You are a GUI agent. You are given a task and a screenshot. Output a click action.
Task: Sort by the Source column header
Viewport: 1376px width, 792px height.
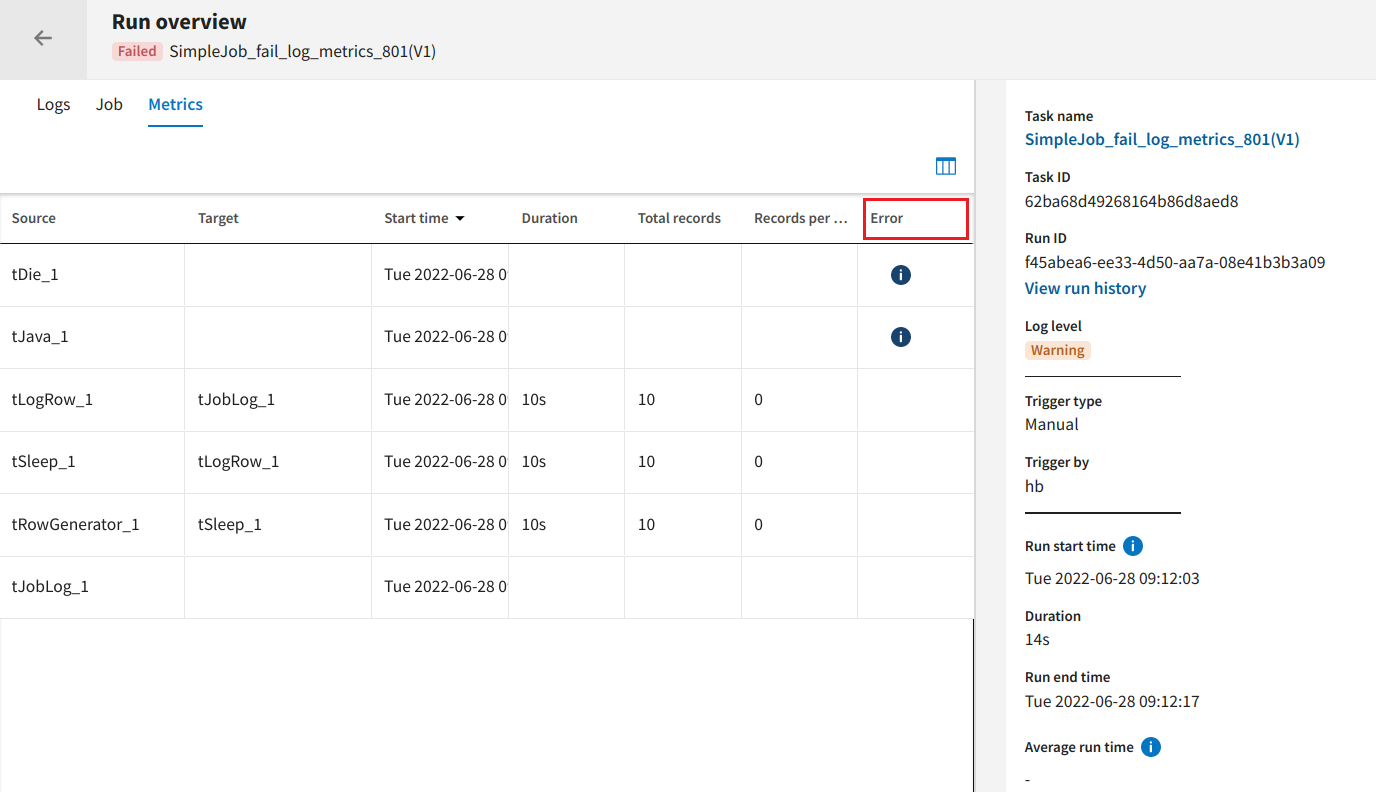(34, 218)
